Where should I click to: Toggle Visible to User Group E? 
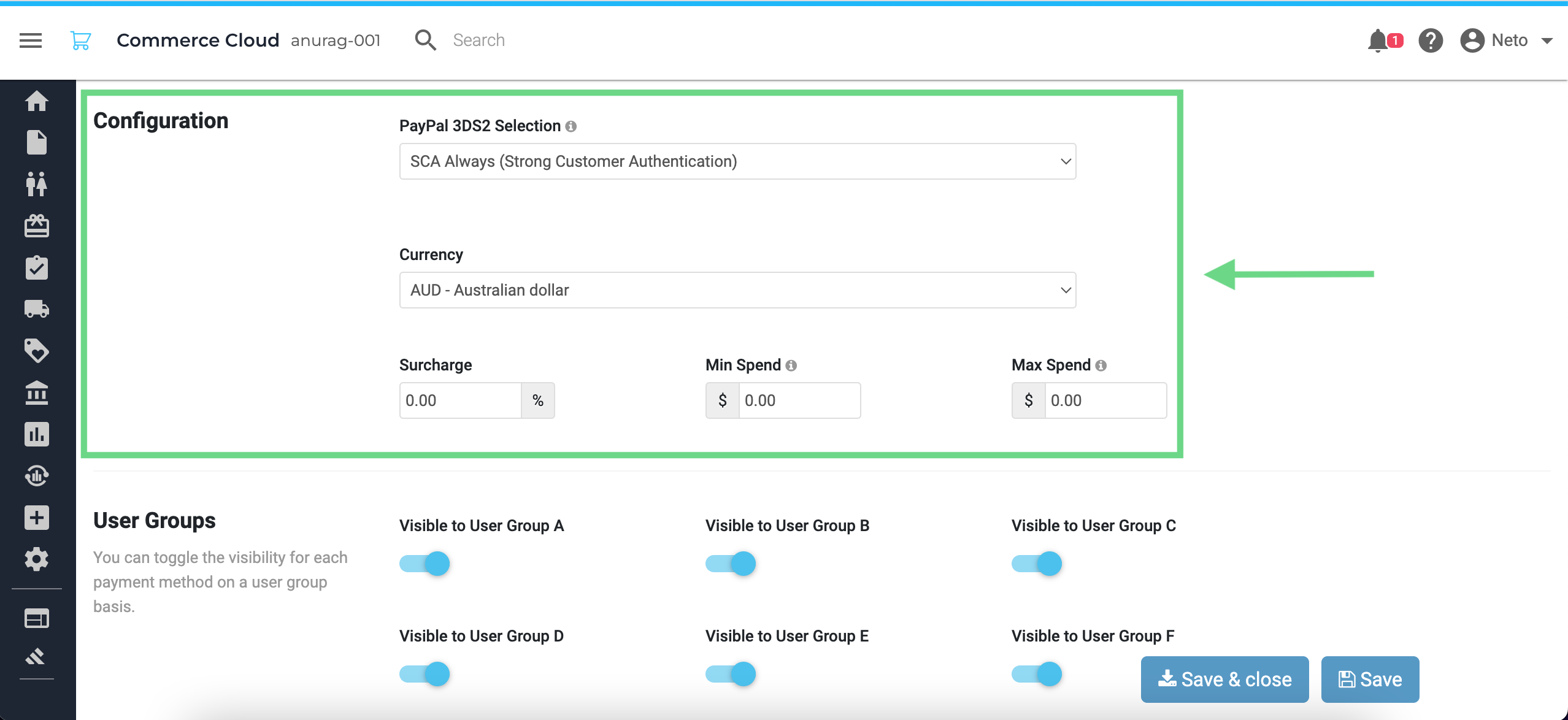731,674
